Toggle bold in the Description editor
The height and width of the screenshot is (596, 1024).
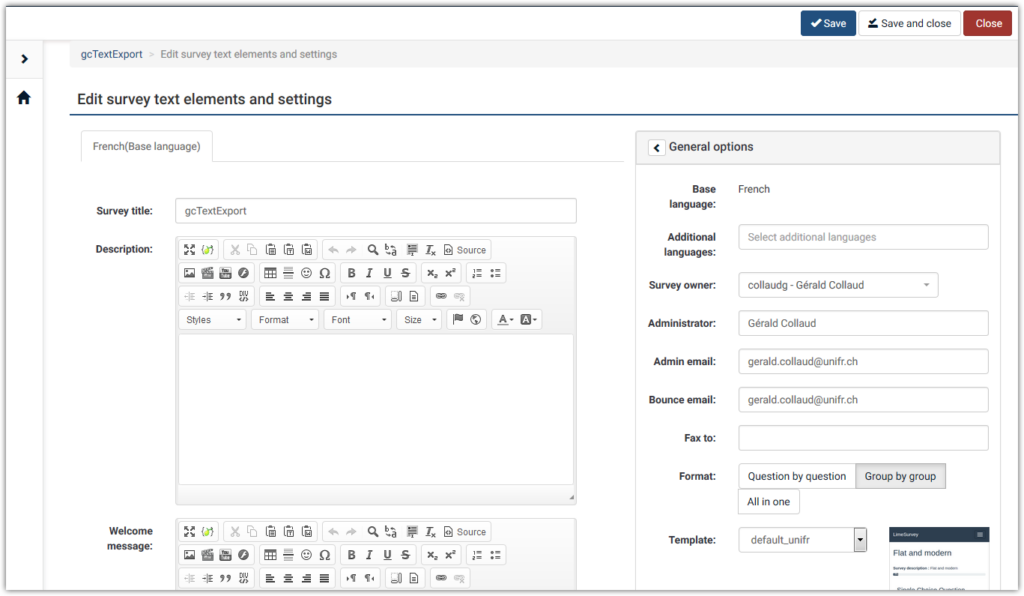351,273
